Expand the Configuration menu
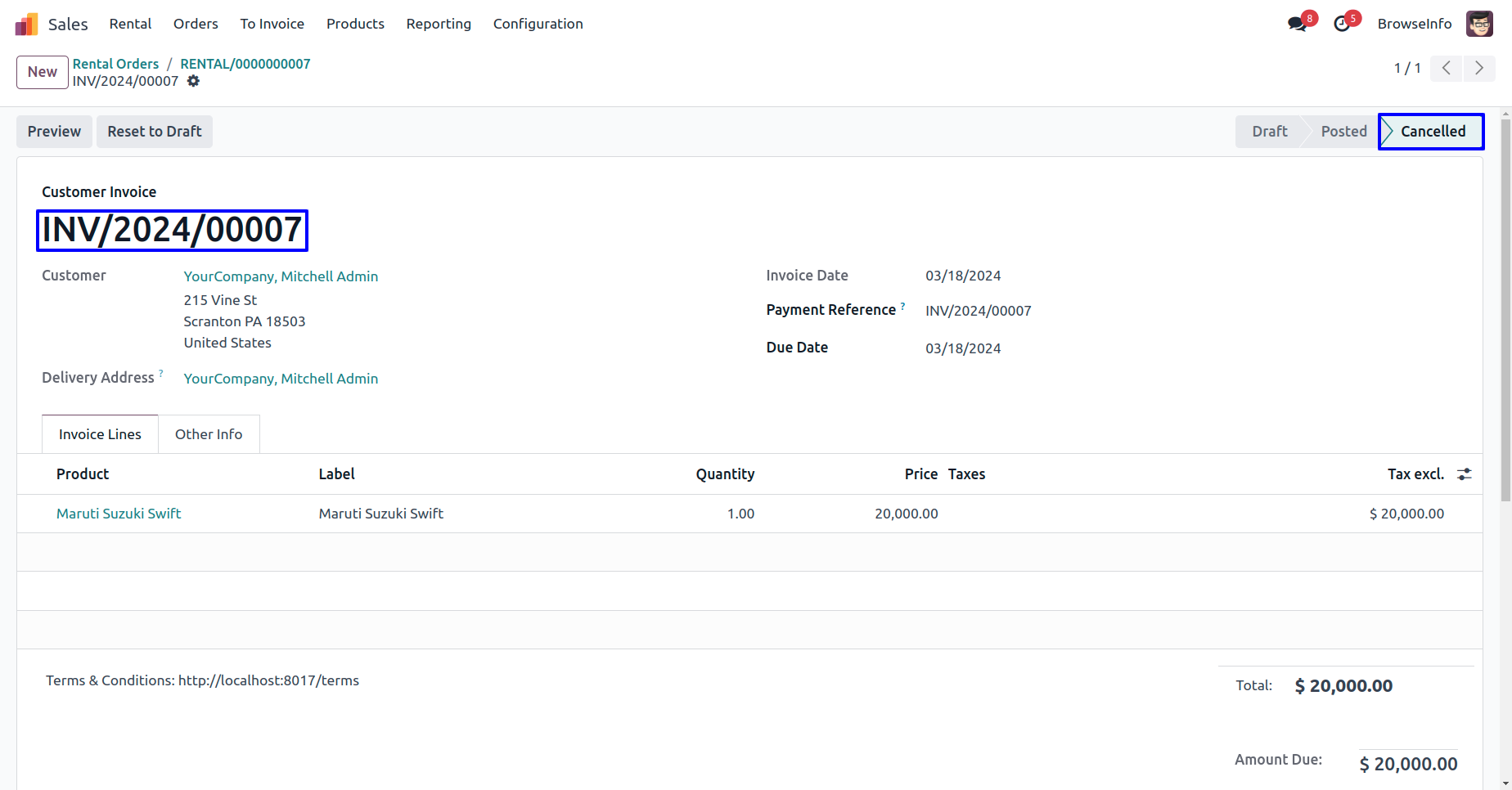The height and width of the screenshot is (790, 1512). (x=538, y=24)
